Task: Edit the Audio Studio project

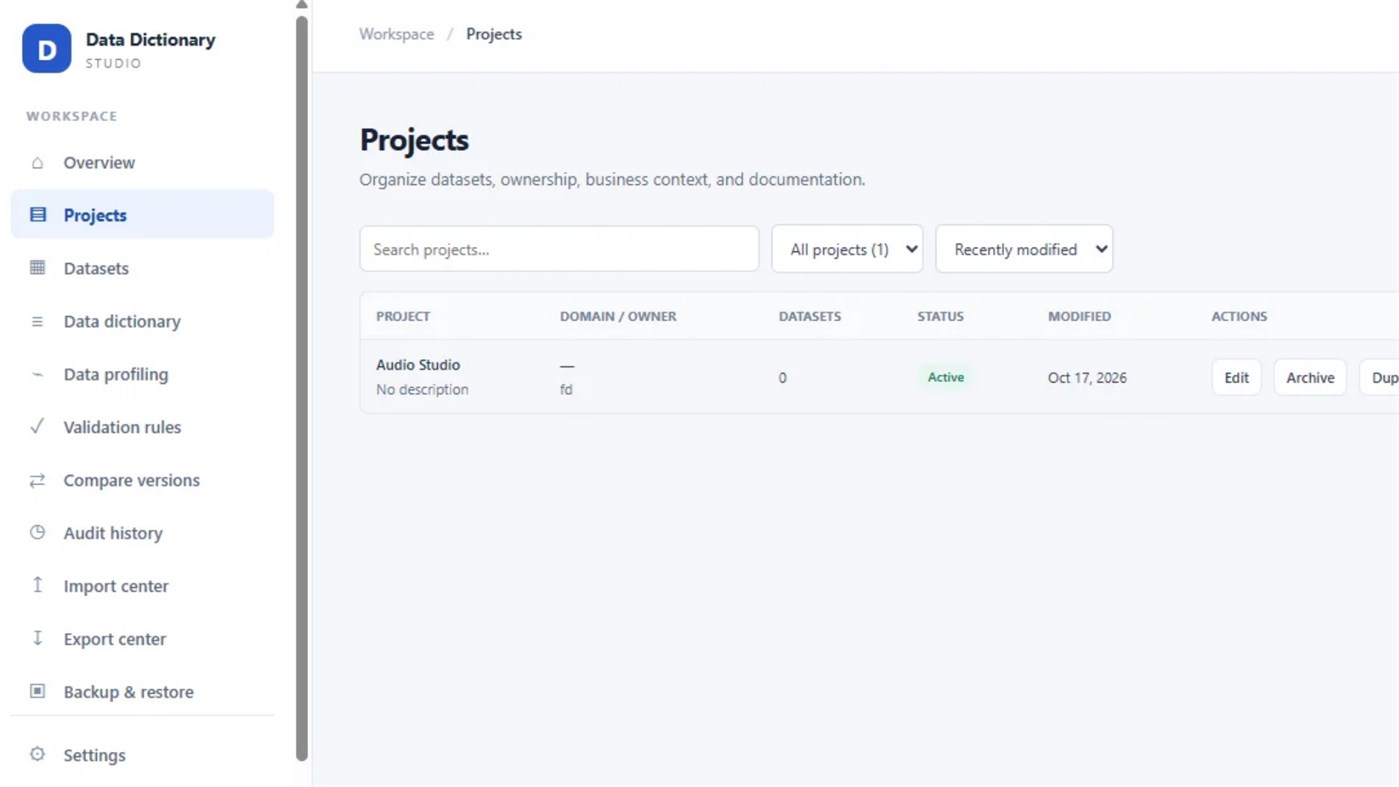Action: pyautogui.click(x=1237, y=377)
